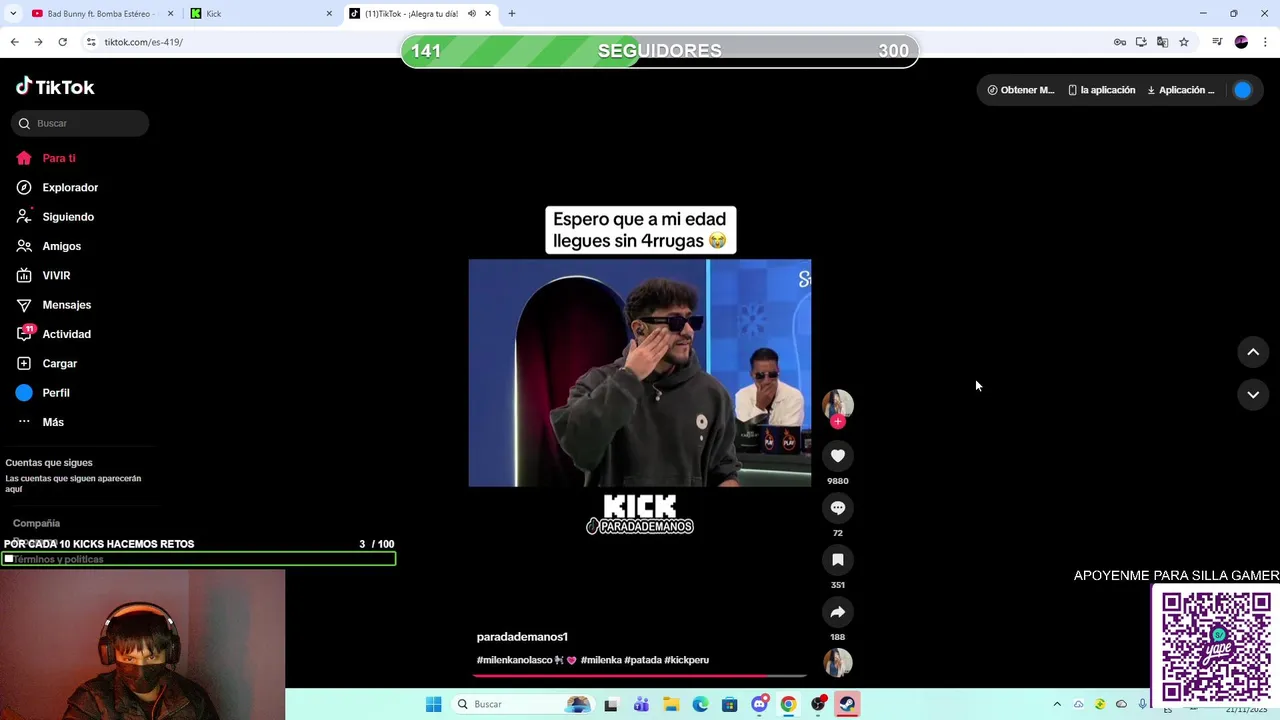Open the translate page icon

point(1162,42)
